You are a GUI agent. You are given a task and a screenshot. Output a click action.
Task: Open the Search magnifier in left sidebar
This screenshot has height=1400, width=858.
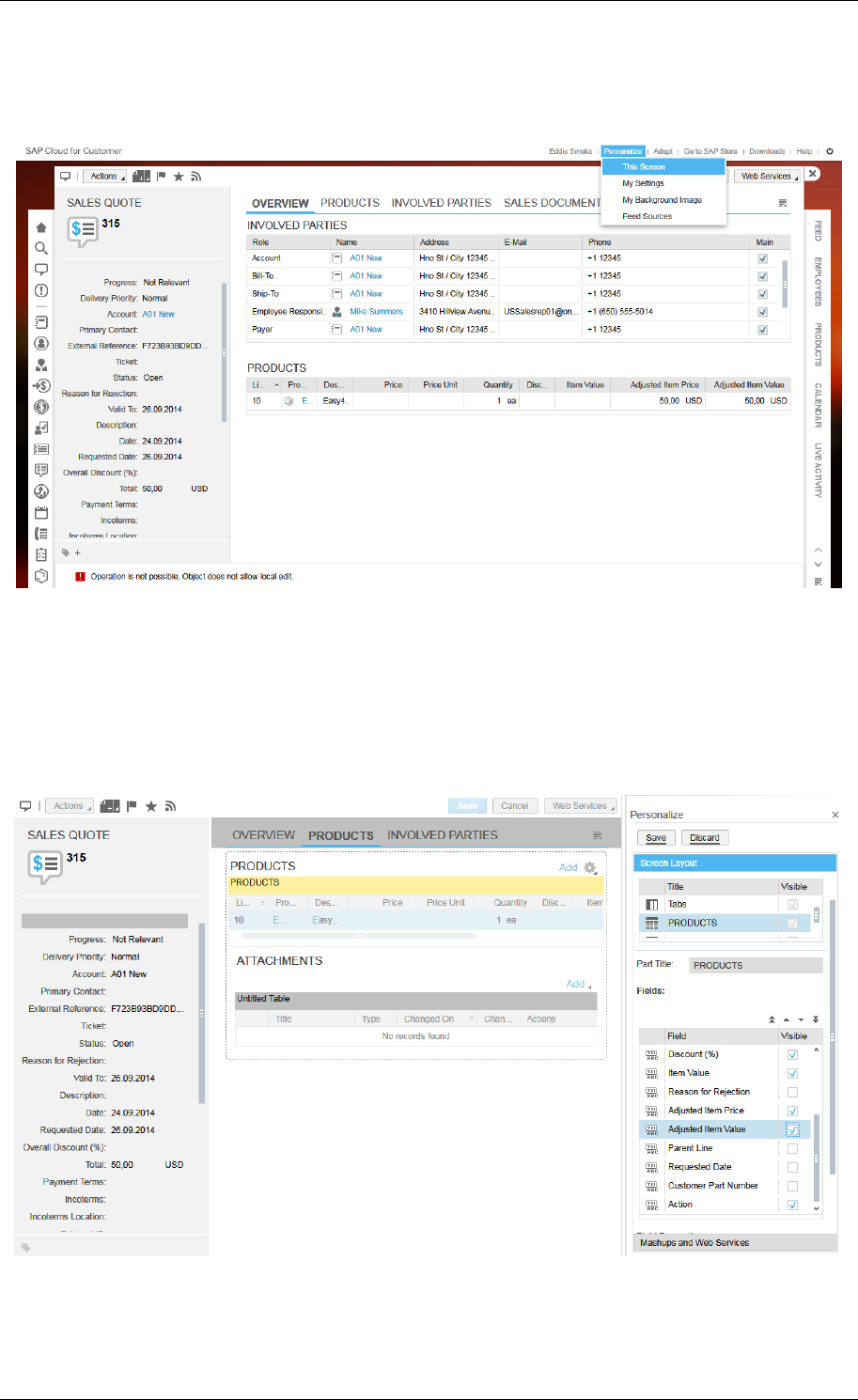41,248
